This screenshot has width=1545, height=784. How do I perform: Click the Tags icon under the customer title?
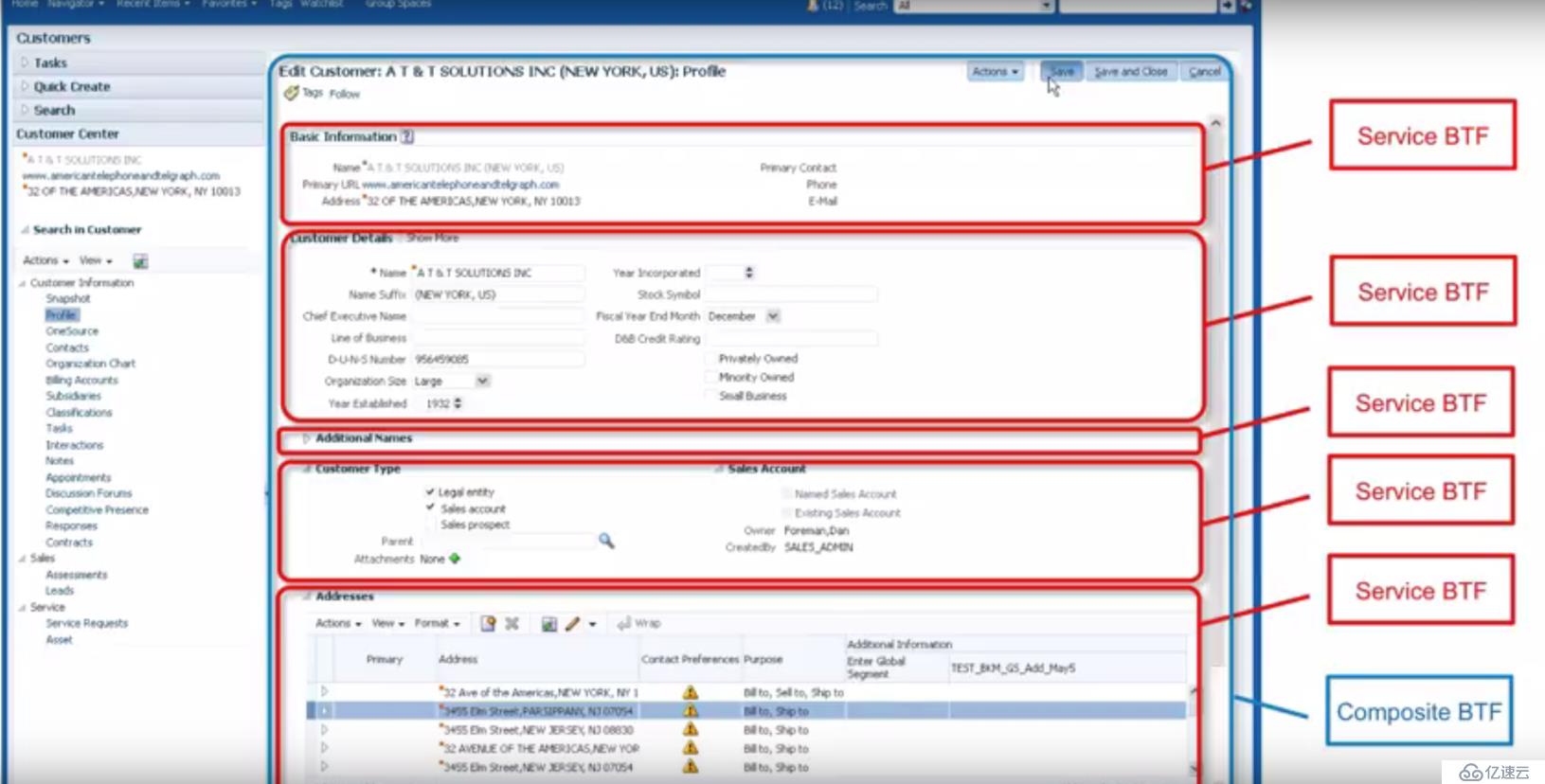[x=291, y=93]
